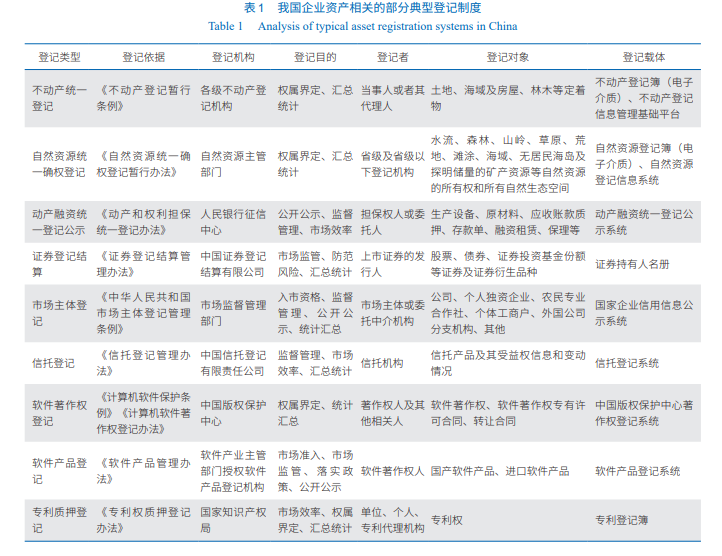Select the "信托机构" cell in 登记者 column
722x556 pixels.
pos(382,363)
